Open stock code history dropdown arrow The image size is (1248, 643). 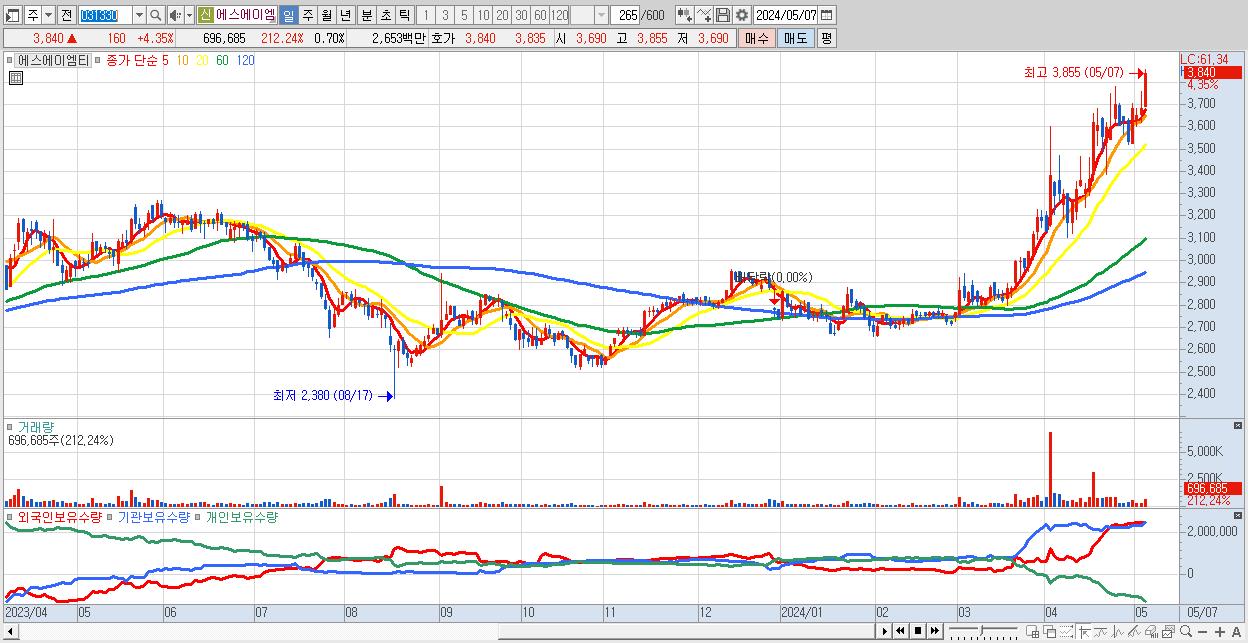pos(140,15)
